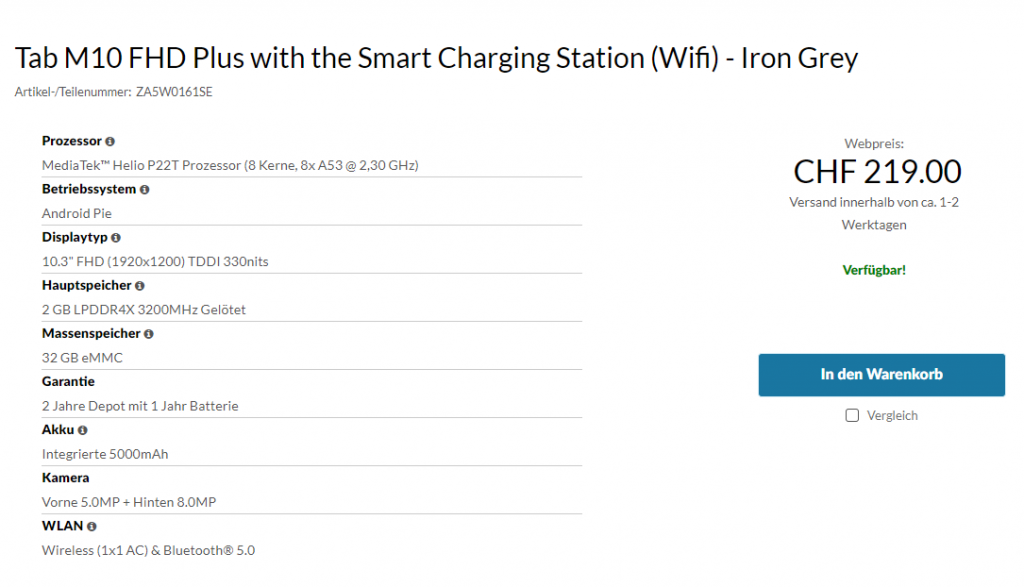Click the In den Warenkorb button
Screen dimensions: 1024x587
pyautogui.click(x=881, y=375)
